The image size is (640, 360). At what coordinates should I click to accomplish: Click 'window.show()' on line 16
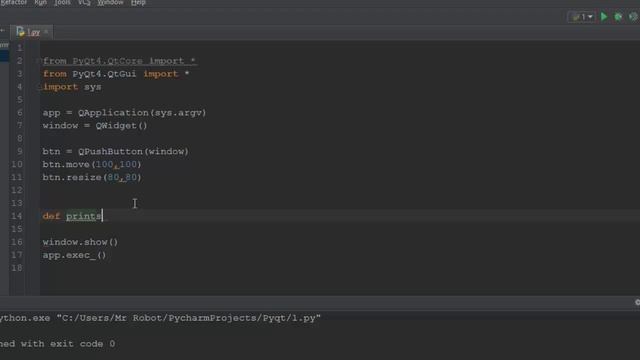[80, 242]
